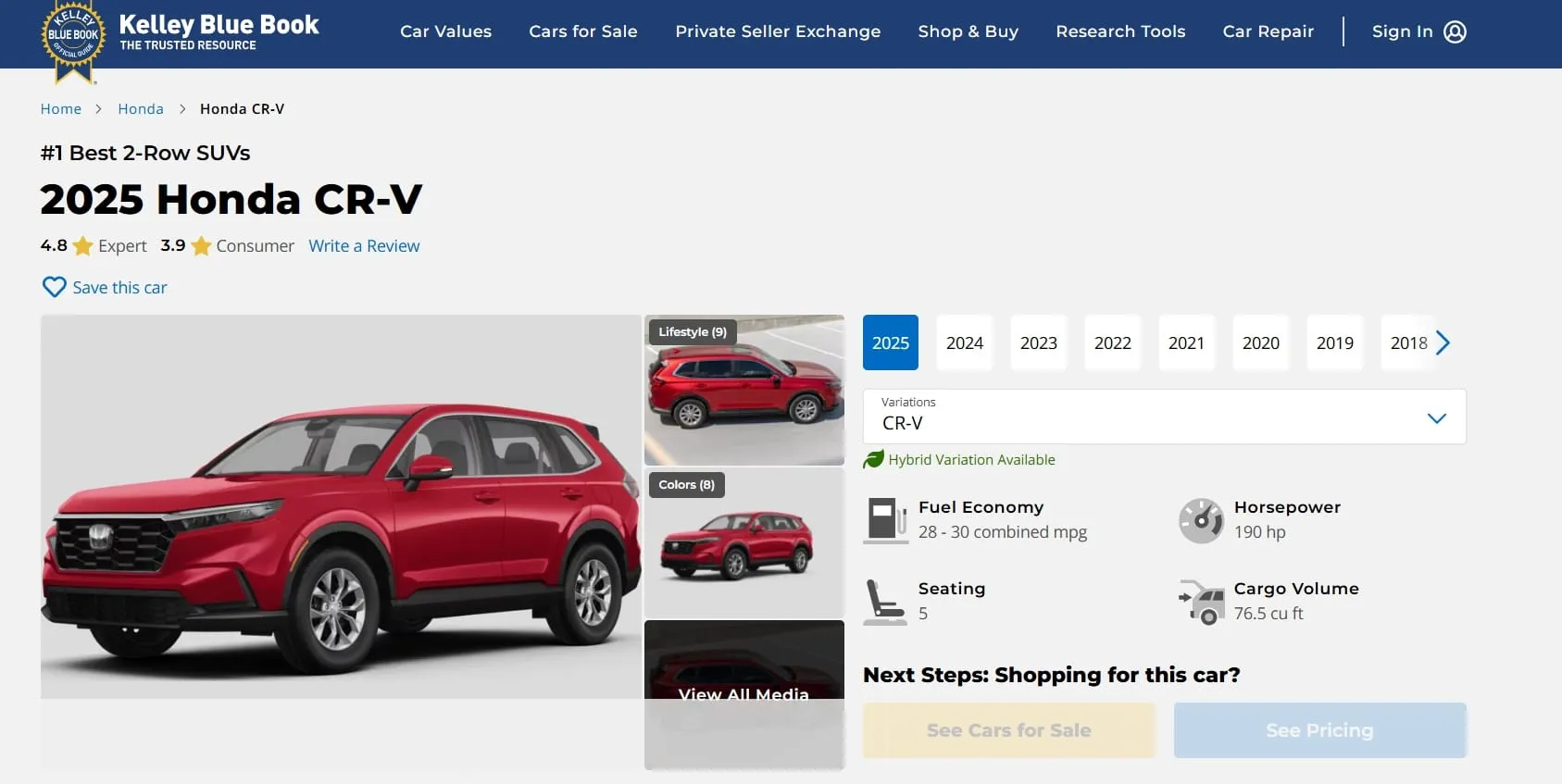Viewport: 1562px width, 784px height.
Task: Open the Research Tools menu
Action: point(1120,31)
